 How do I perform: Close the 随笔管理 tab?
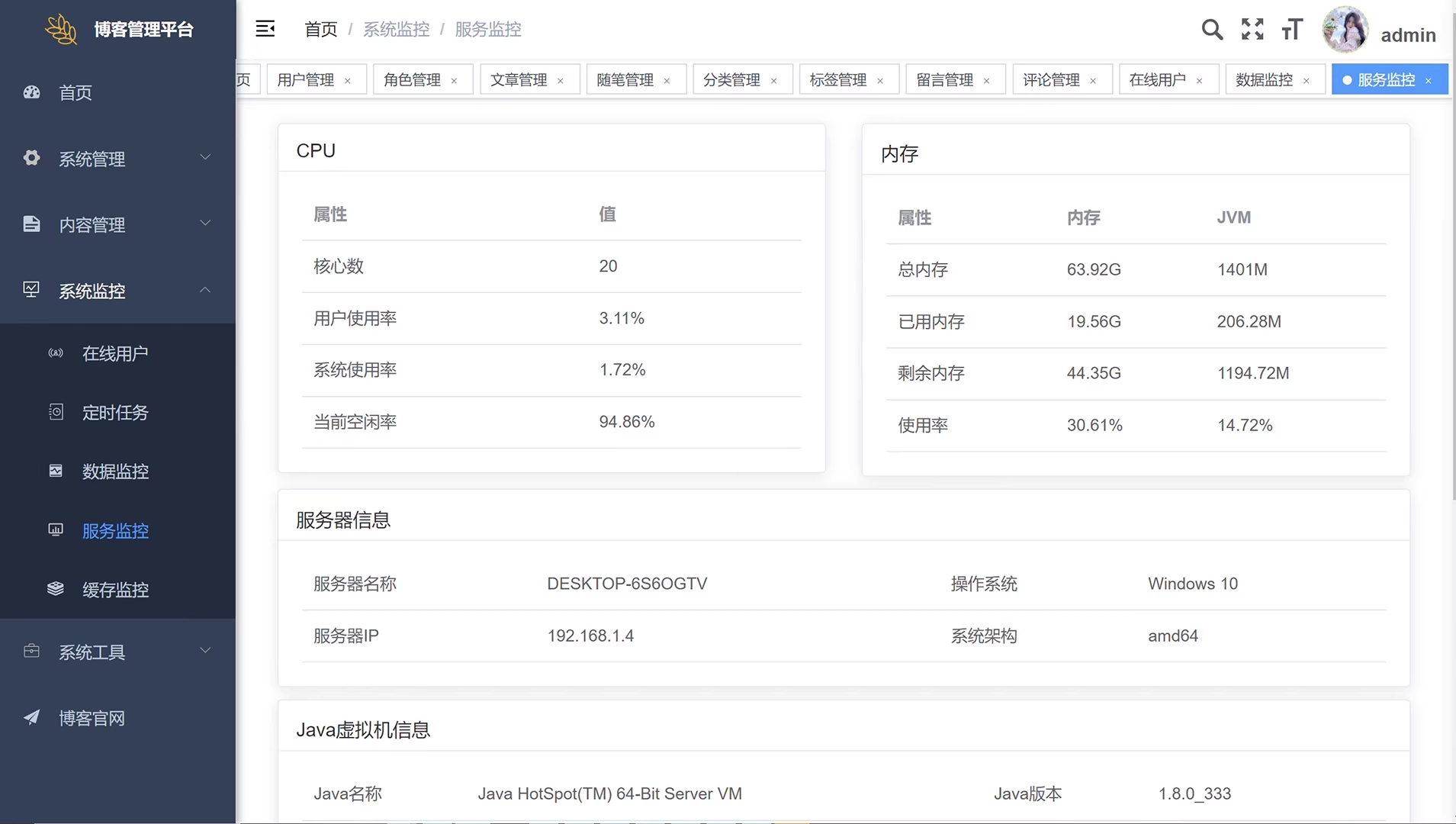(667, 81)
